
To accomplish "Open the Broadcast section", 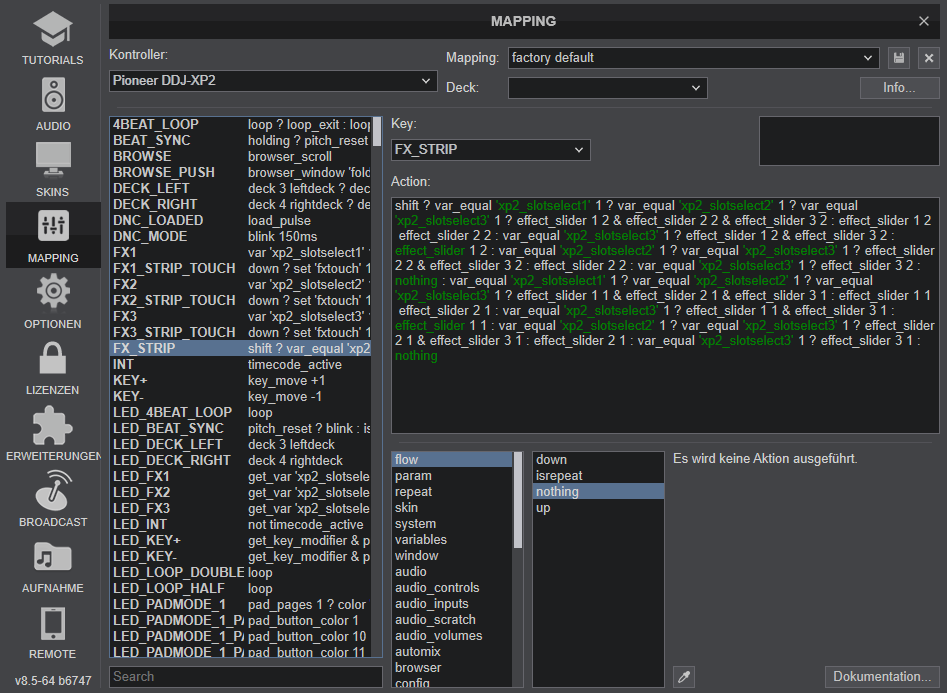I will coord(53,498).
